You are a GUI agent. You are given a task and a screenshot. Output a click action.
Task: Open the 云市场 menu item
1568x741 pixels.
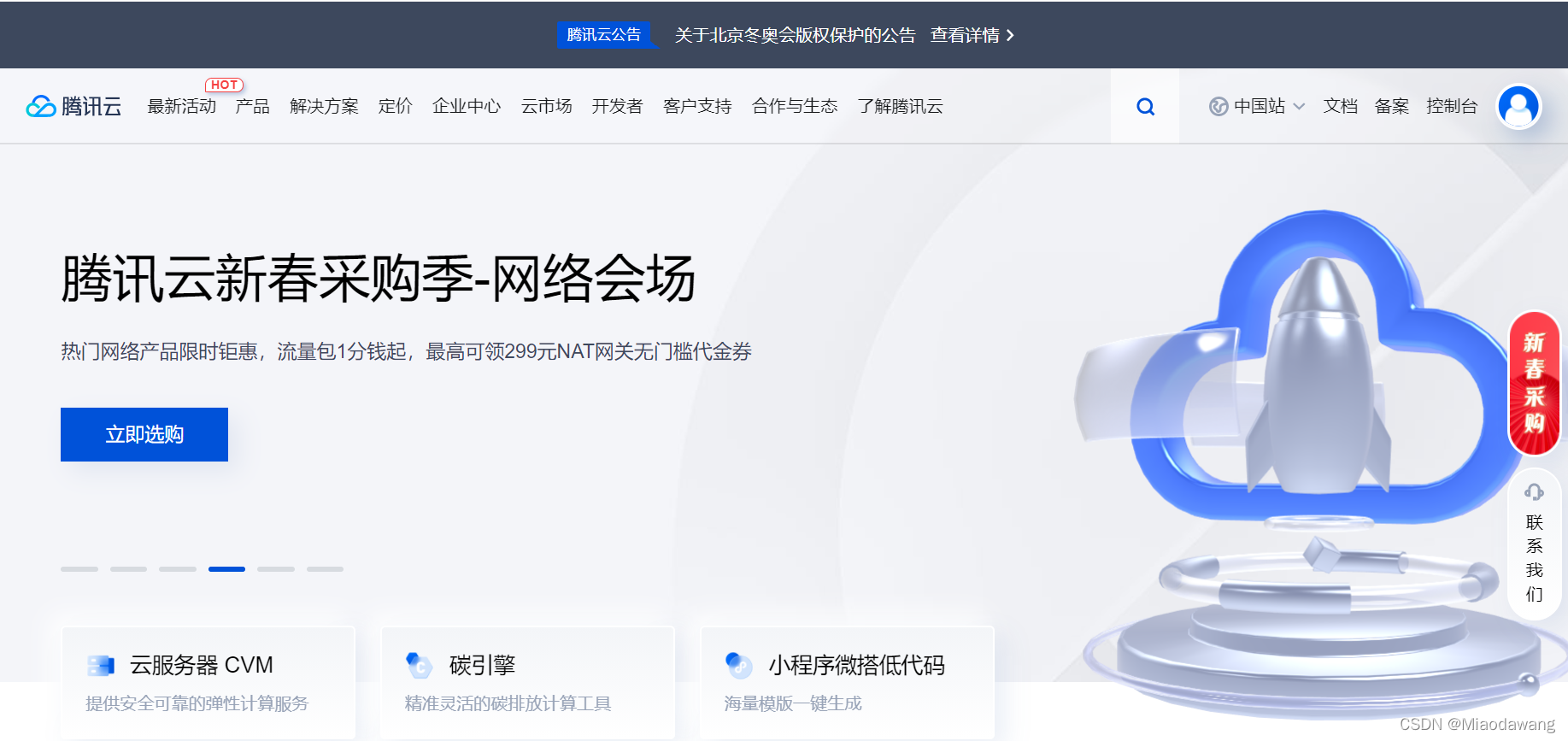547,106
